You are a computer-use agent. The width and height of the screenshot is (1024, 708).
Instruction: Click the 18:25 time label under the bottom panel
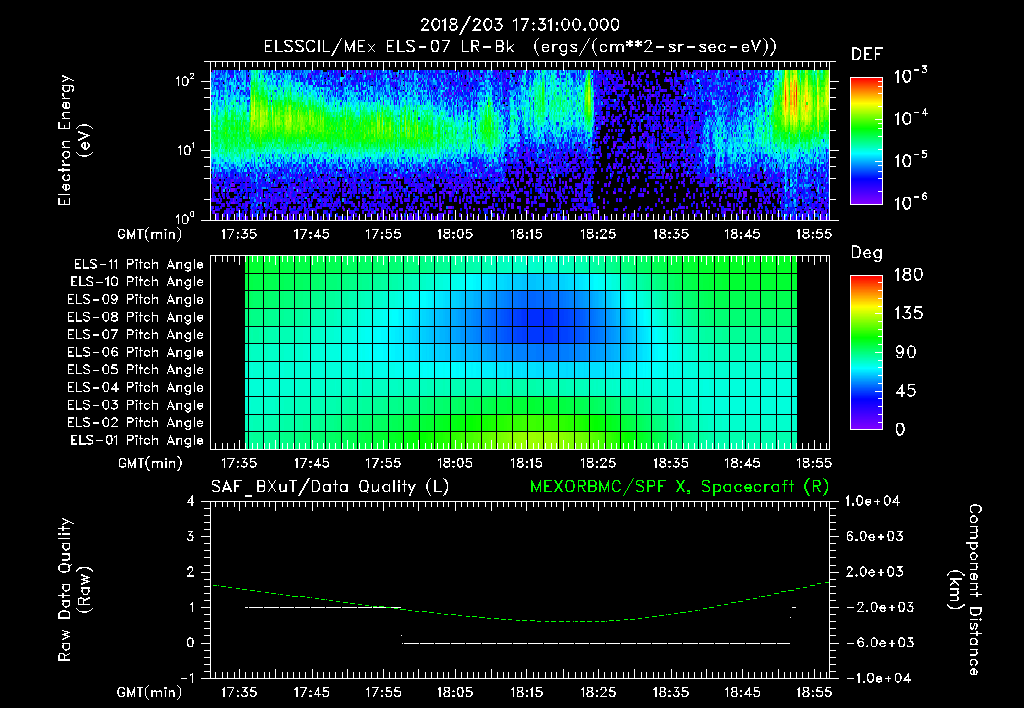click(x=598, y=692)
